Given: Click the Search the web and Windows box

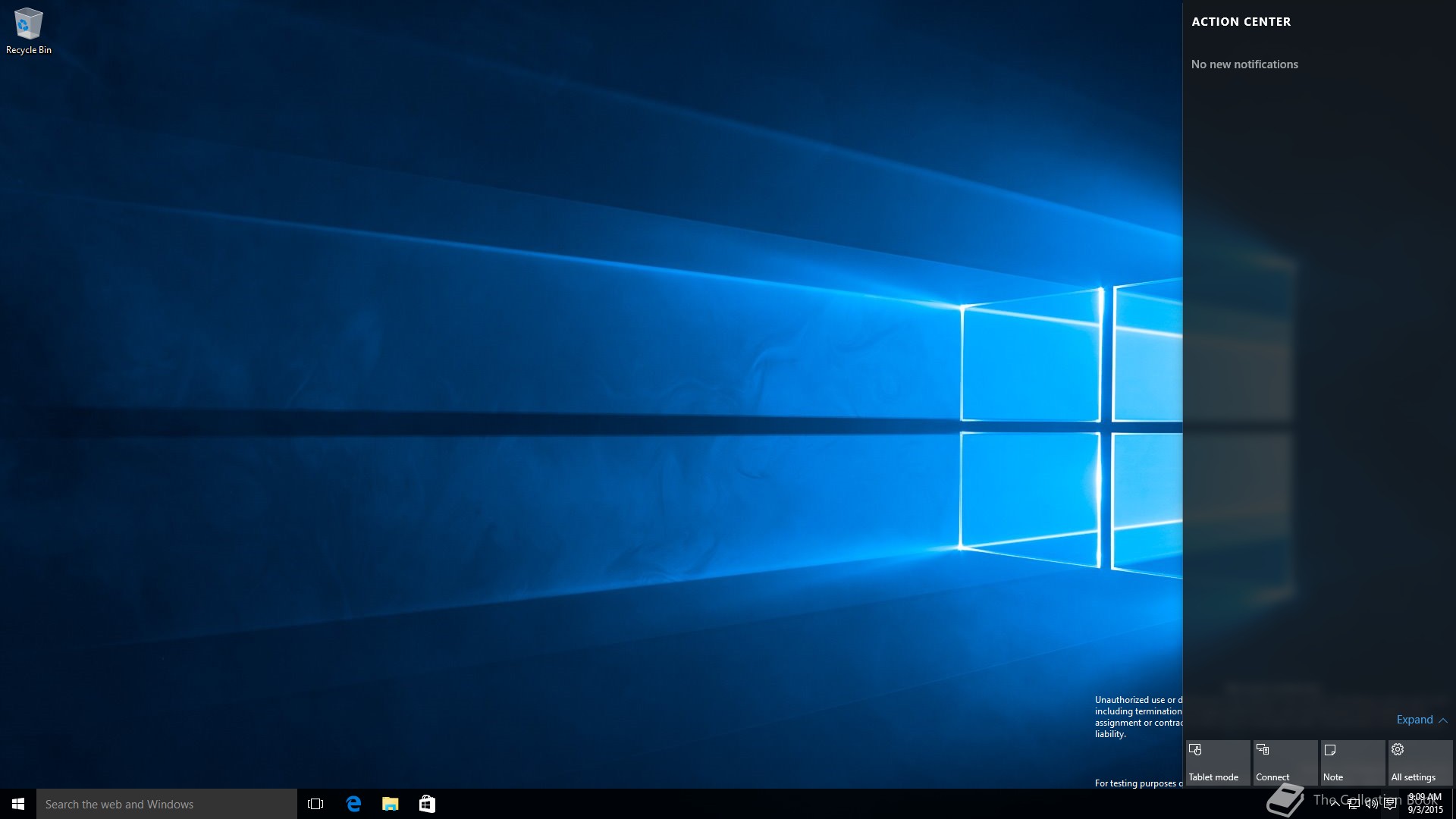Looking at the screenshot, I should pyautogui.click(x=167, y=804).
